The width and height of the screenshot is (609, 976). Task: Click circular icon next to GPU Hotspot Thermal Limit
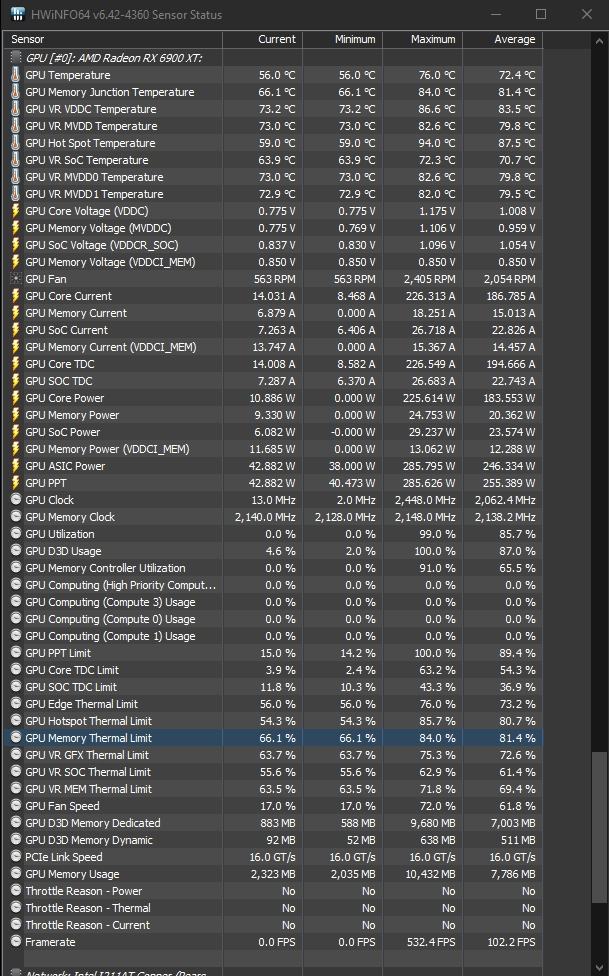click(16, 720)
